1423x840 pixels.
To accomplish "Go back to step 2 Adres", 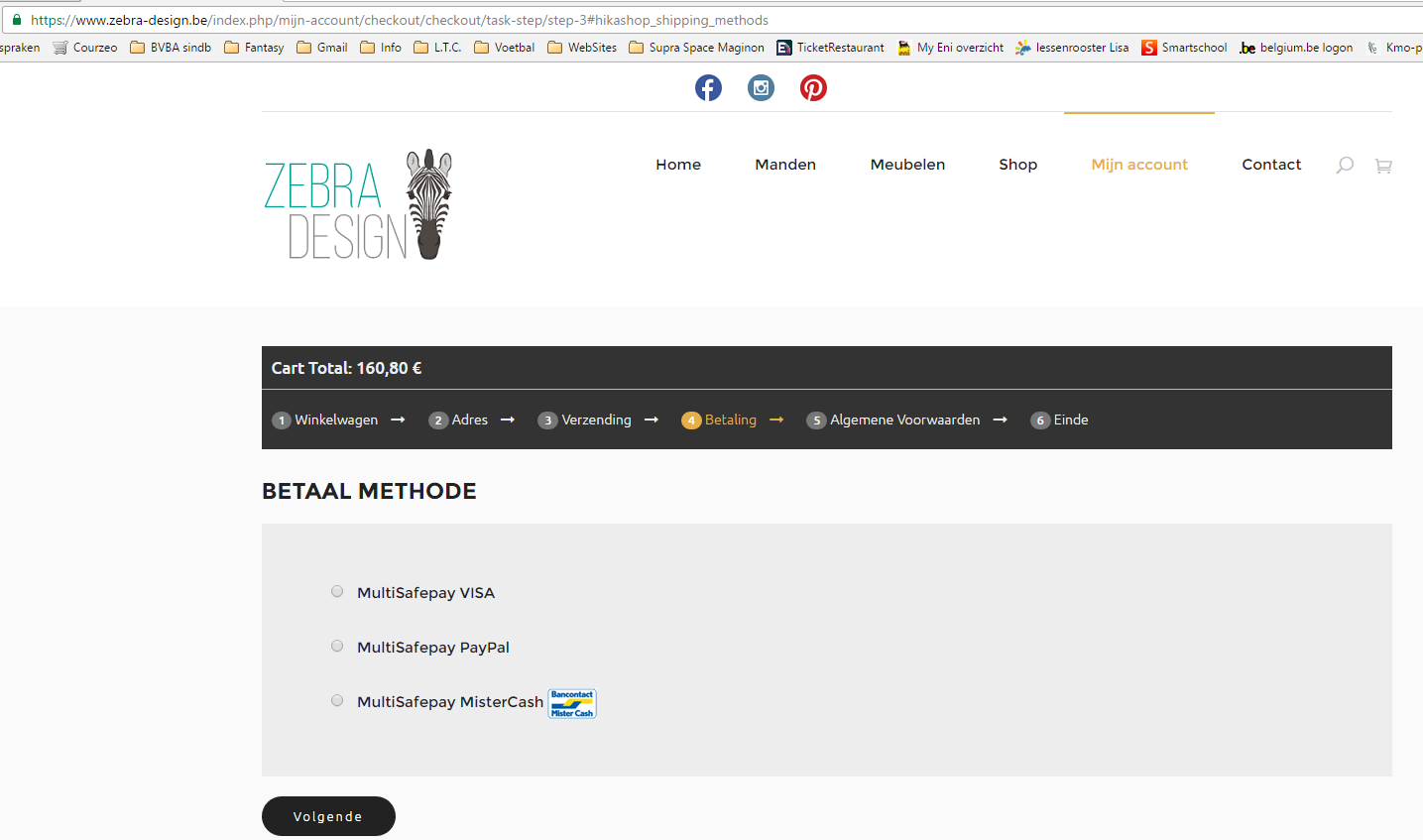I will (x=458, y=420).
